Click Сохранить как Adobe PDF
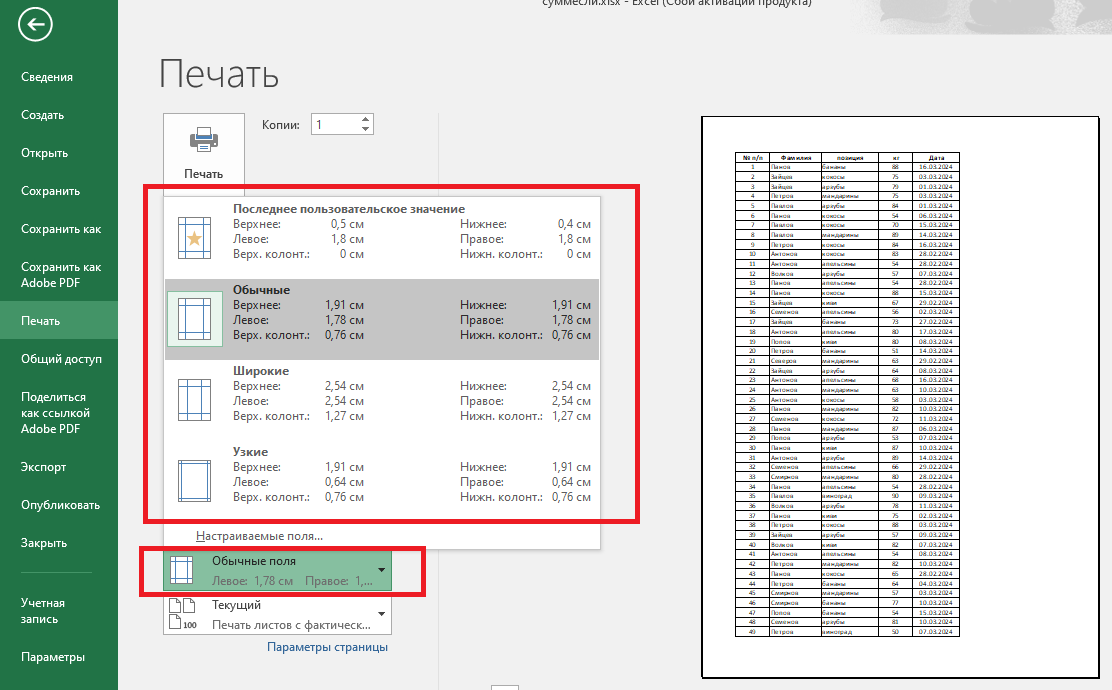The image size is (1112, 690). [x=61, y=274]
